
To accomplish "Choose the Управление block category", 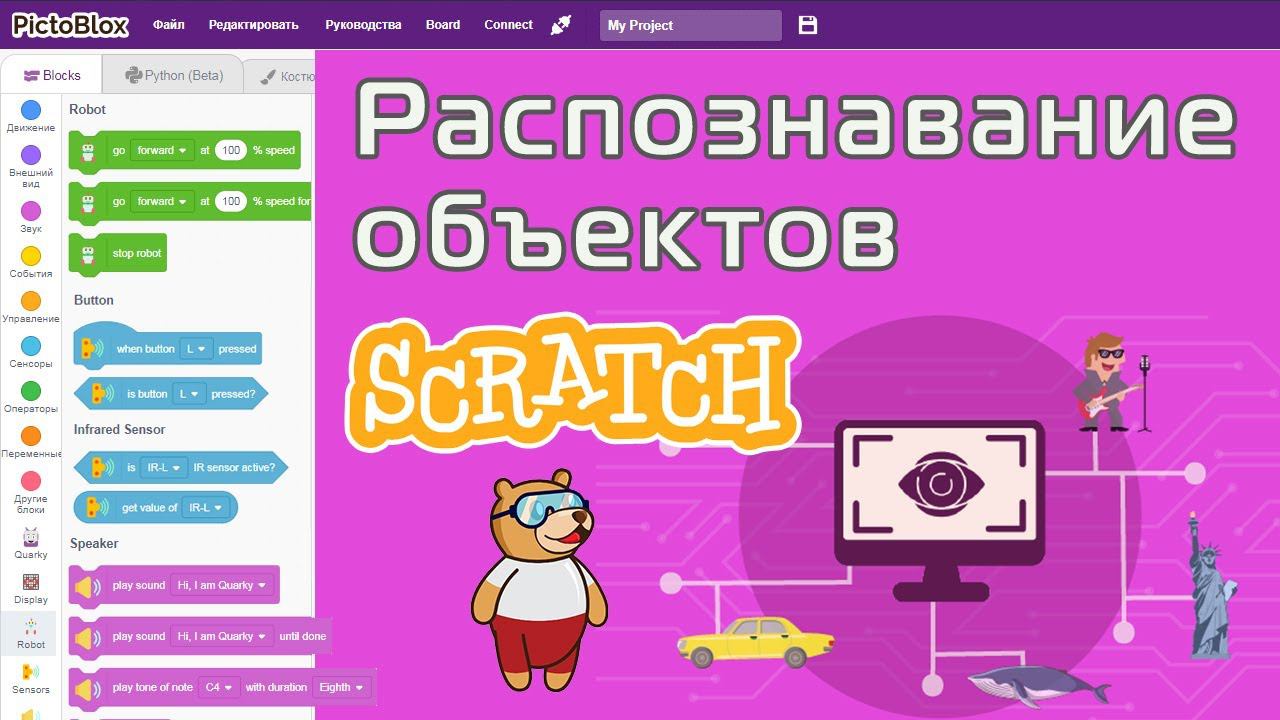I will pyautogui.click(x=31, y=307).
